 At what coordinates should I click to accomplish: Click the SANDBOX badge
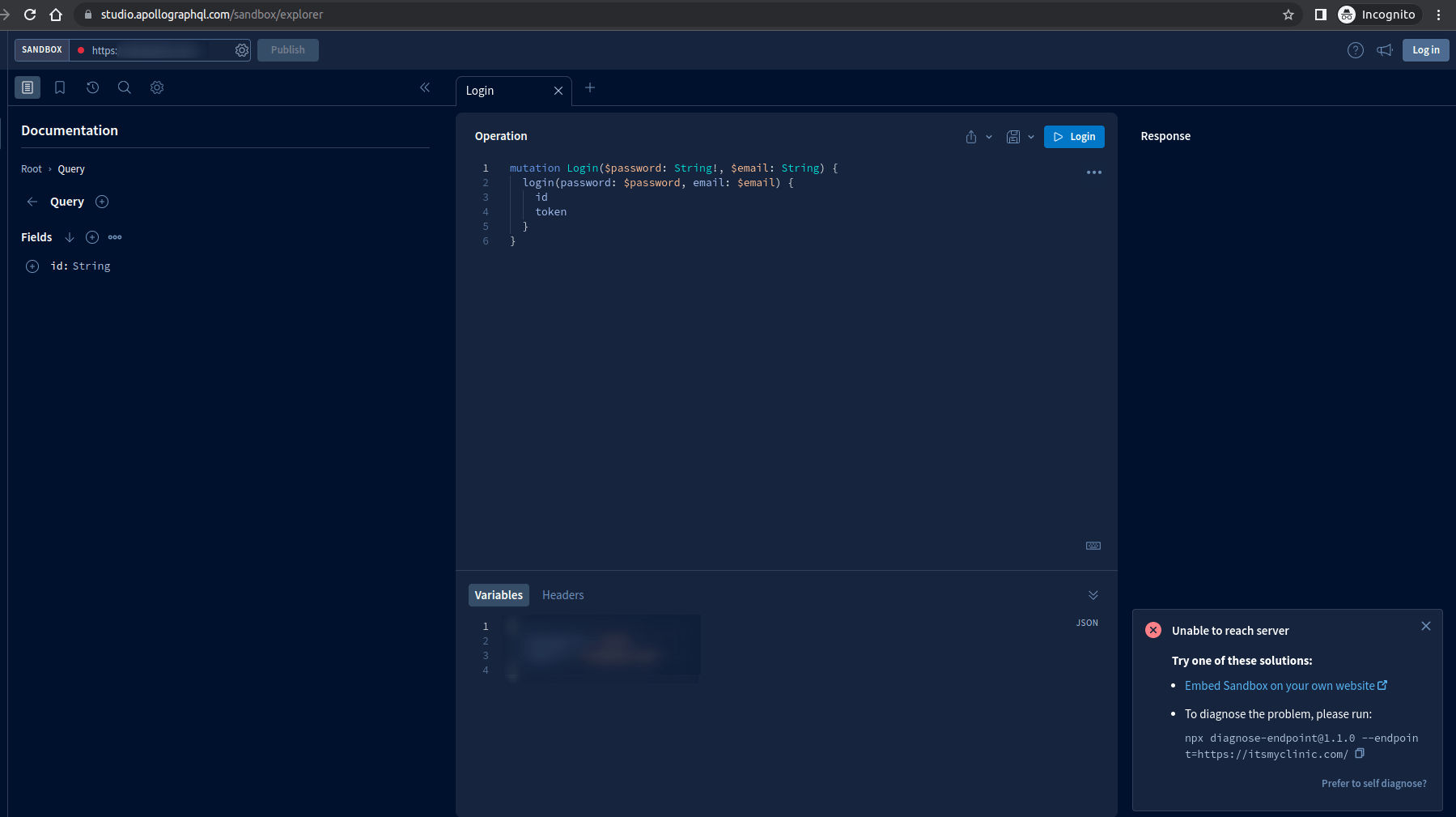point(42,50)
